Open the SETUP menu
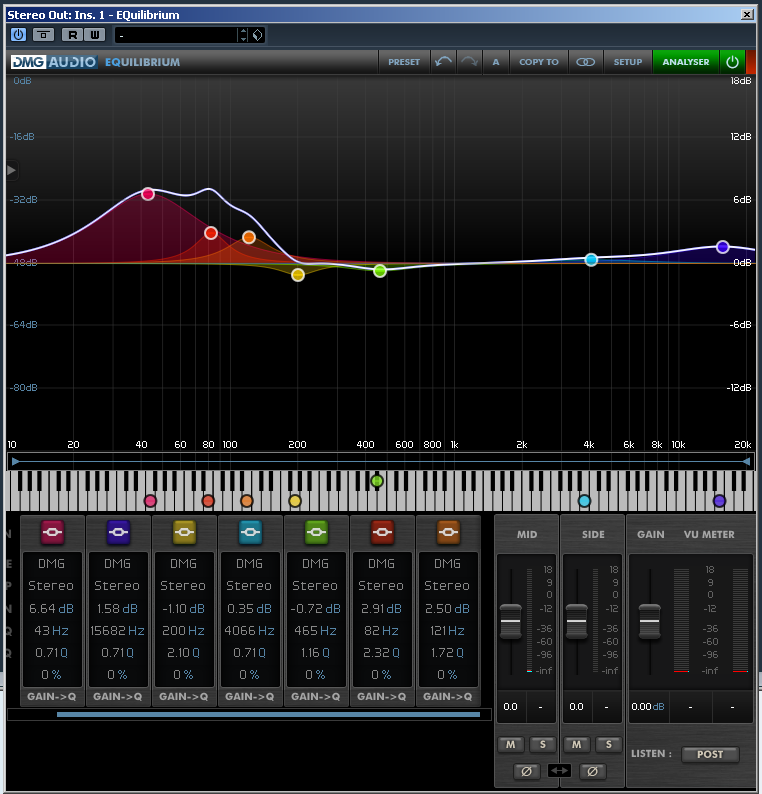 [628, 62]
